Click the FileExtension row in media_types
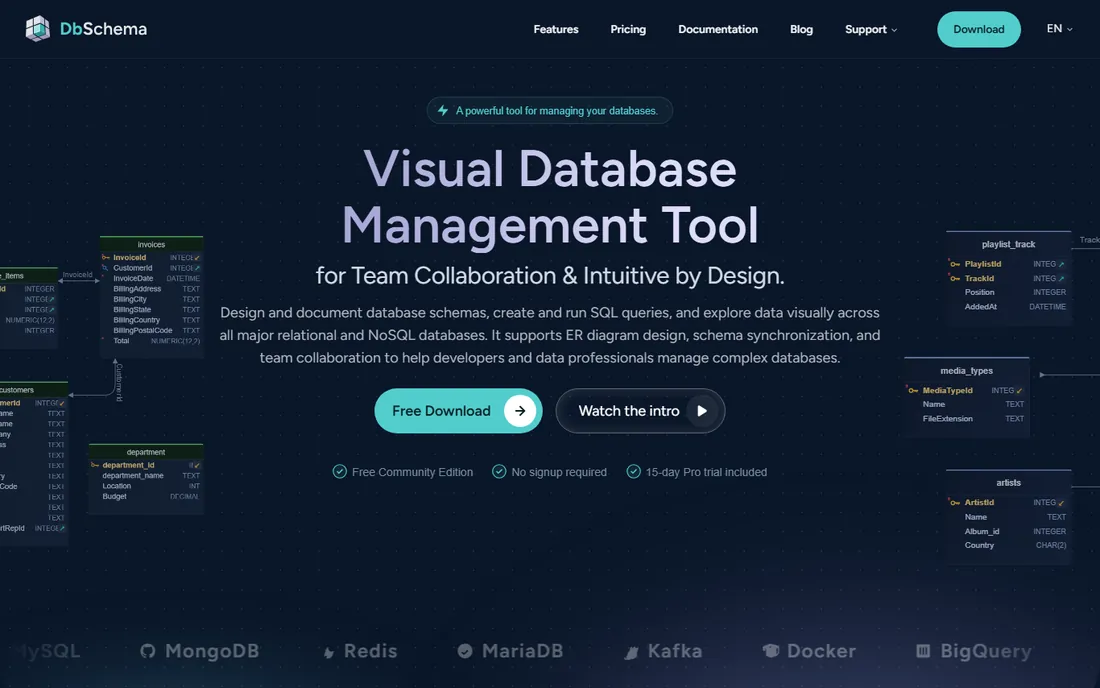Image resolution: width=1100 pixels, height=688 pixels. pos(967,419)
